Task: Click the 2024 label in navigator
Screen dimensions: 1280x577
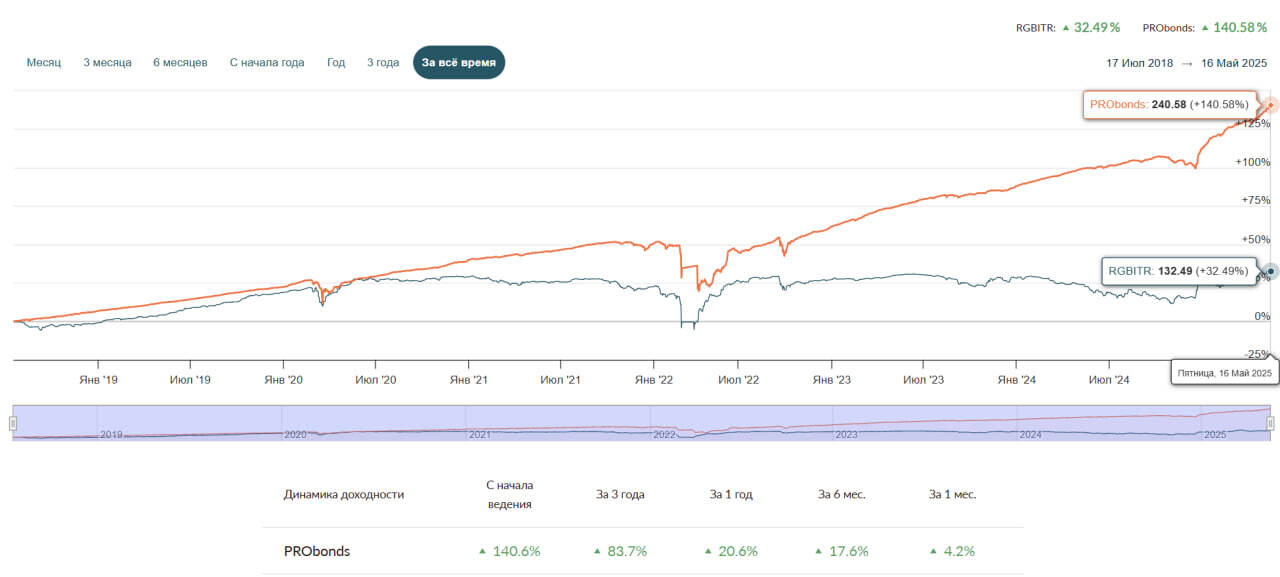Action: [1031, 435]
